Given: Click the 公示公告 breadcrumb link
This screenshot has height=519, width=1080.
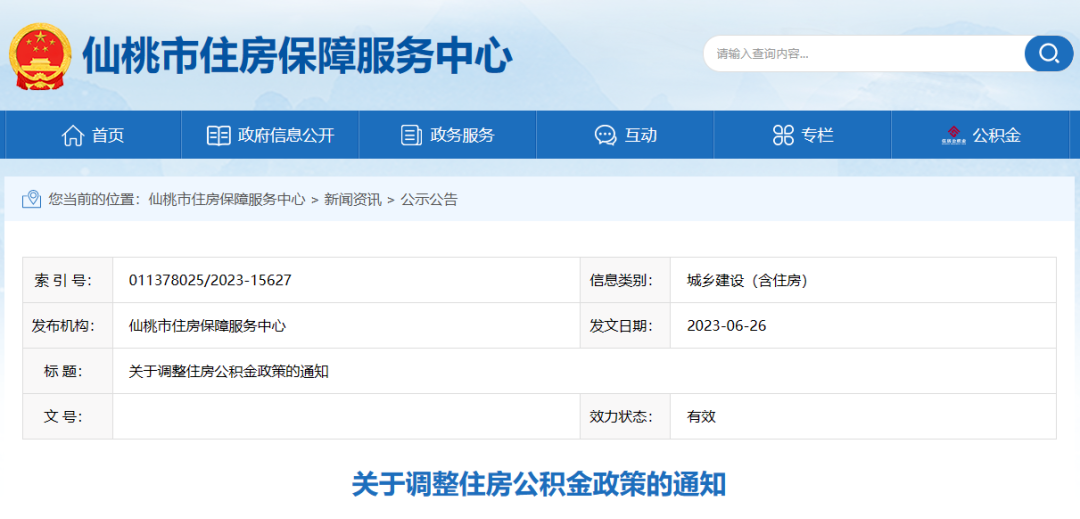Looking at the screenshot, I should click(x=429, y=200).
